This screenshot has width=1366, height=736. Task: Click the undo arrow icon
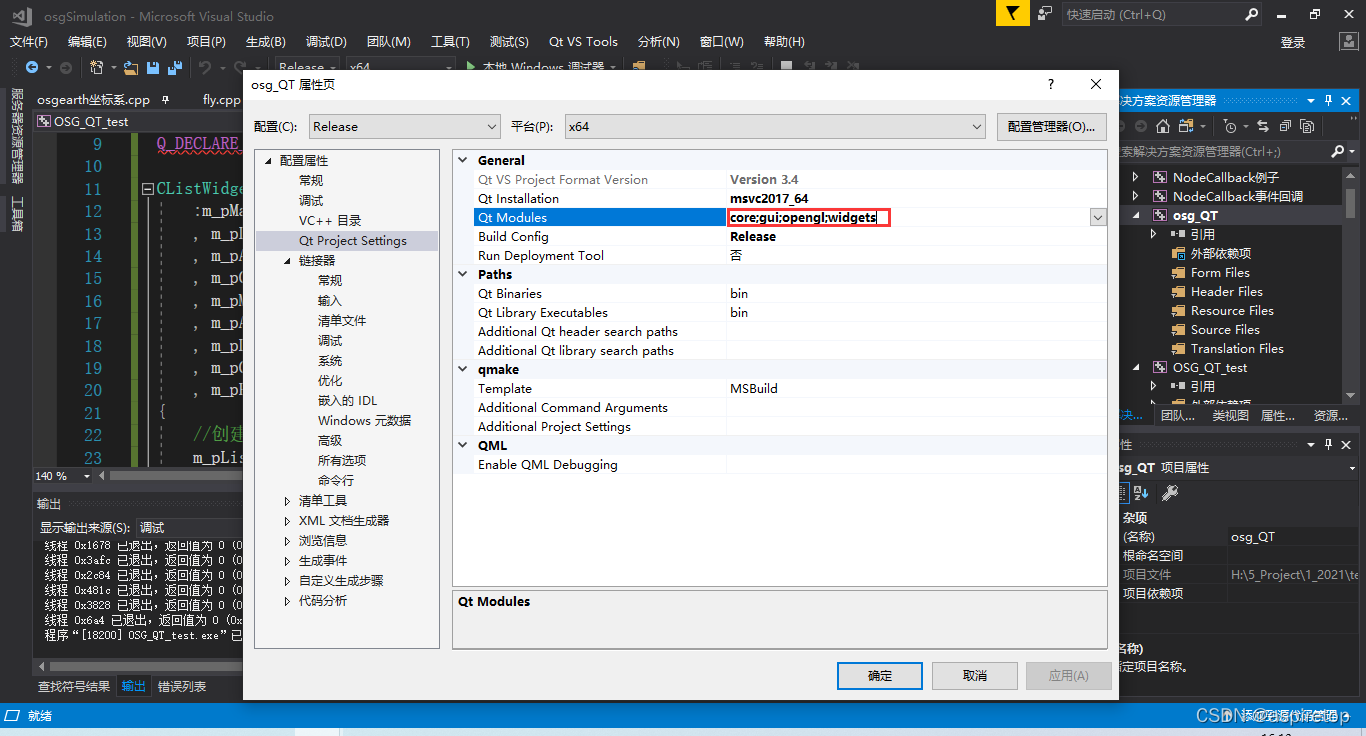pos(205,67)
